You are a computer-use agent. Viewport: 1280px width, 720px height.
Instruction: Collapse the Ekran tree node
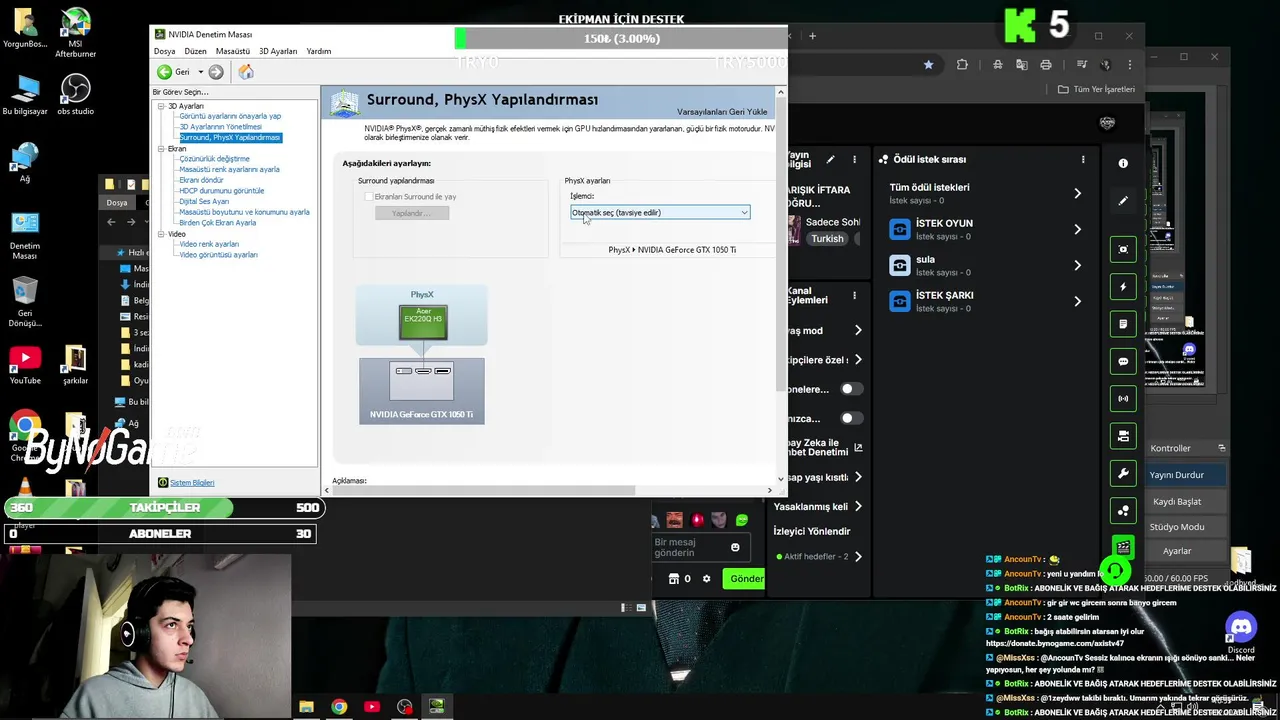[x=160, y=149]
